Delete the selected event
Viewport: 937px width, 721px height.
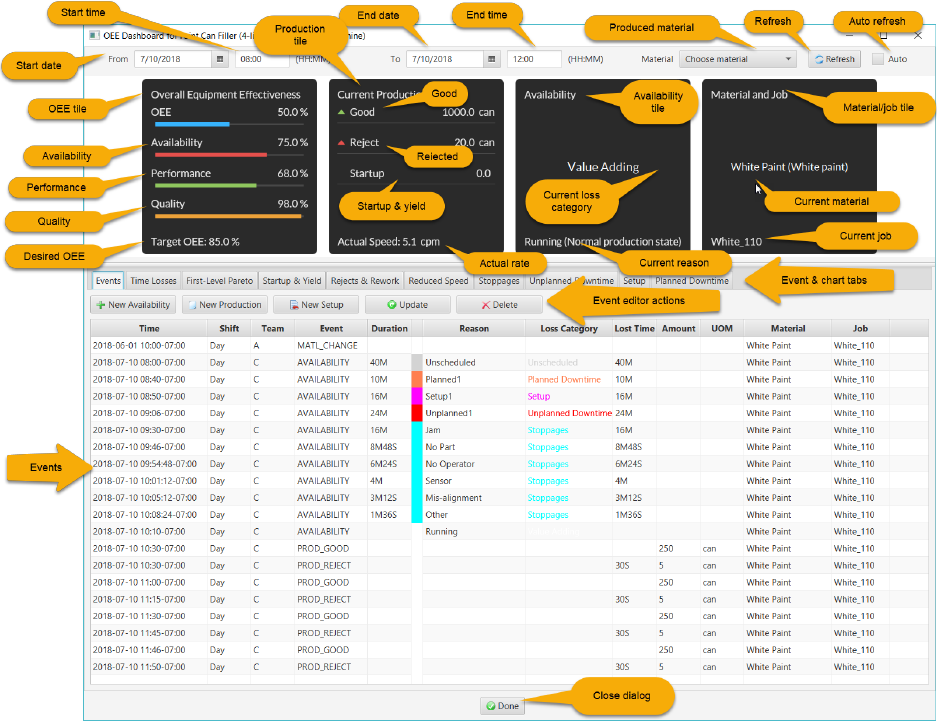point(499,305)
